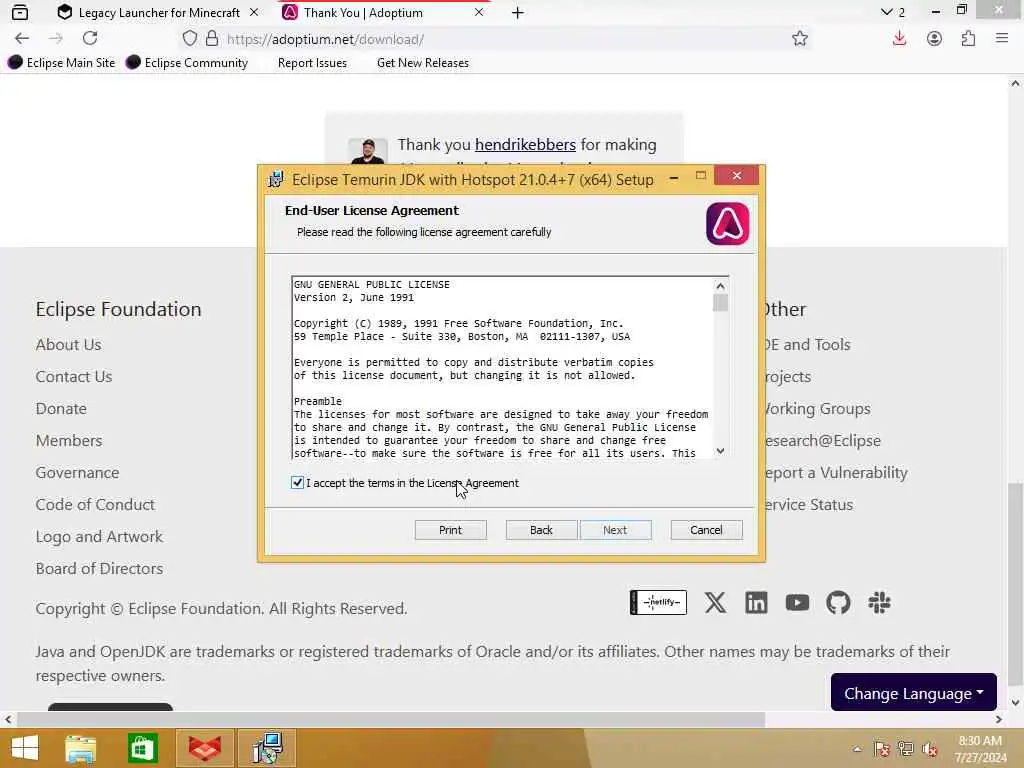
Task: Open Donate footer link
Action: click(61, 408)
